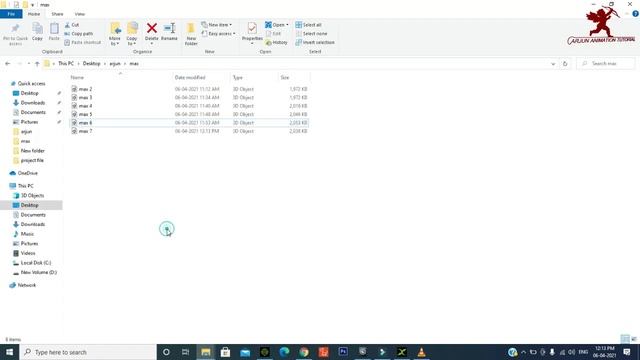Click the Edit ribbon button
The height and width of the screenshot is (360, 640).
coord(273,33)
